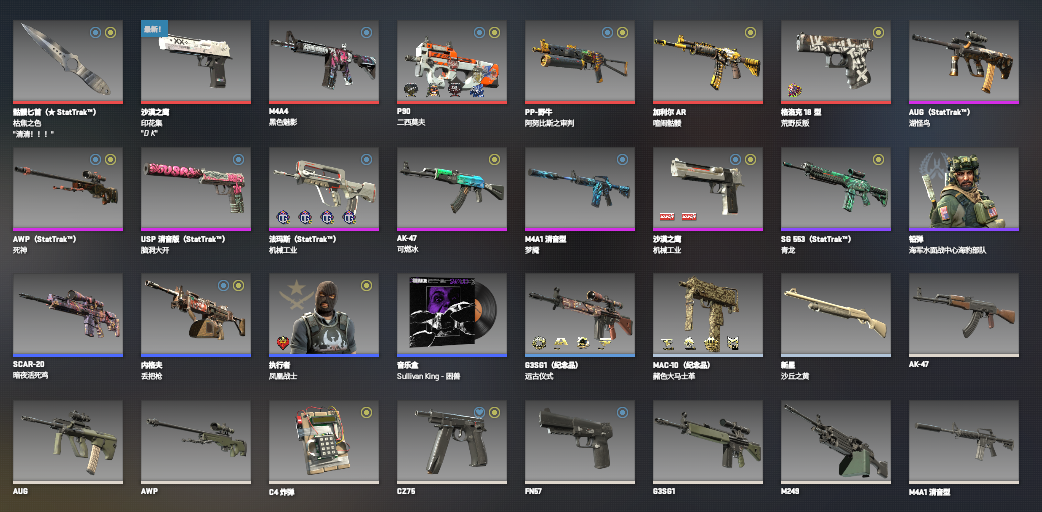The height and width of the screenshot is (512, 1042).
Task: Select the SCAR-20 暗夜活死鸡 item
Action: 68,315
